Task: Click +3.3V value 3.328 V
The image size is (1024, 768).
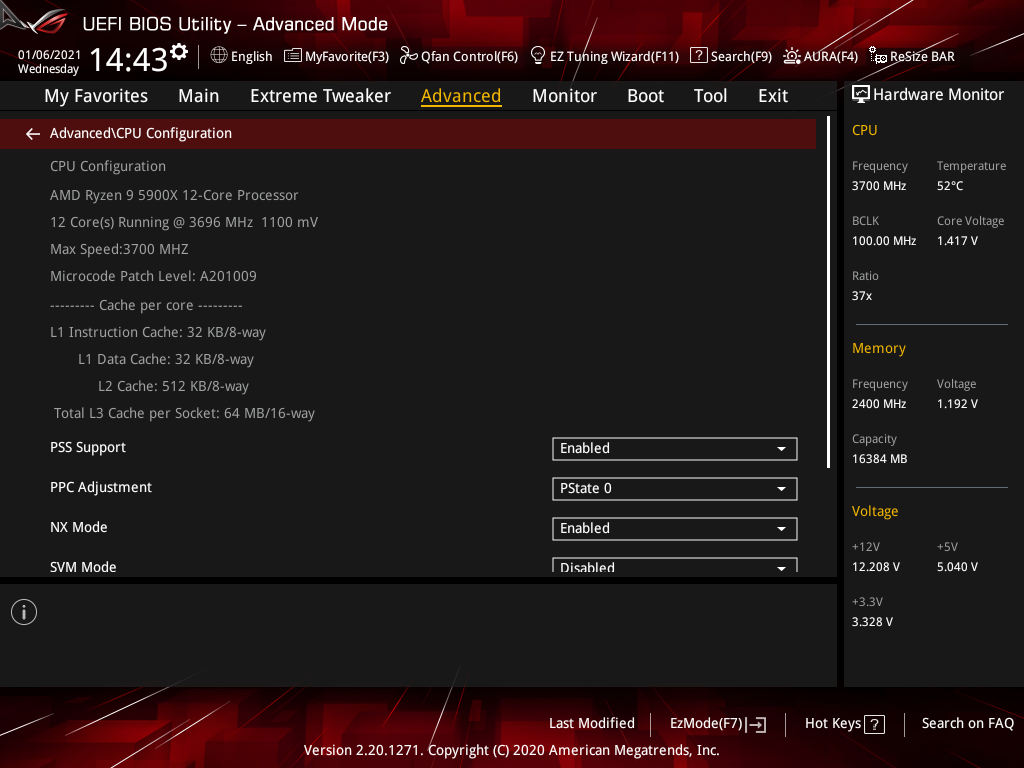Action: point(872,622)
